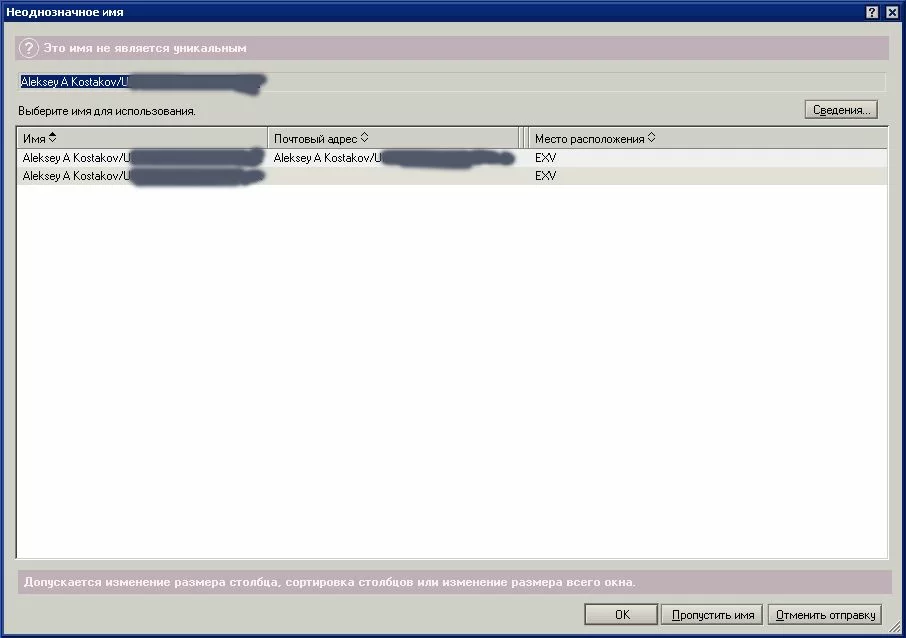Click the sort arrow next to Имя

(x=52, y=138)
